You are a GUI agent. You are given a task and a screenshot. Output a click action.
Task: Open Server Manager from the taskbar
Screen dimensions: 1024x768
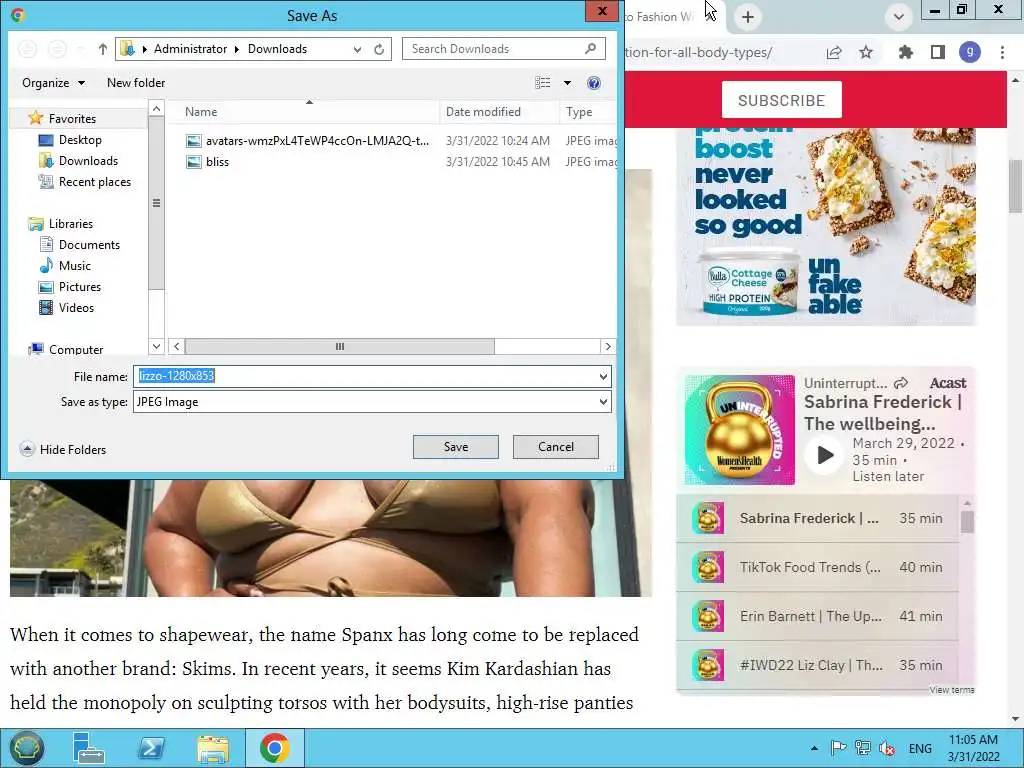[89, 748]
